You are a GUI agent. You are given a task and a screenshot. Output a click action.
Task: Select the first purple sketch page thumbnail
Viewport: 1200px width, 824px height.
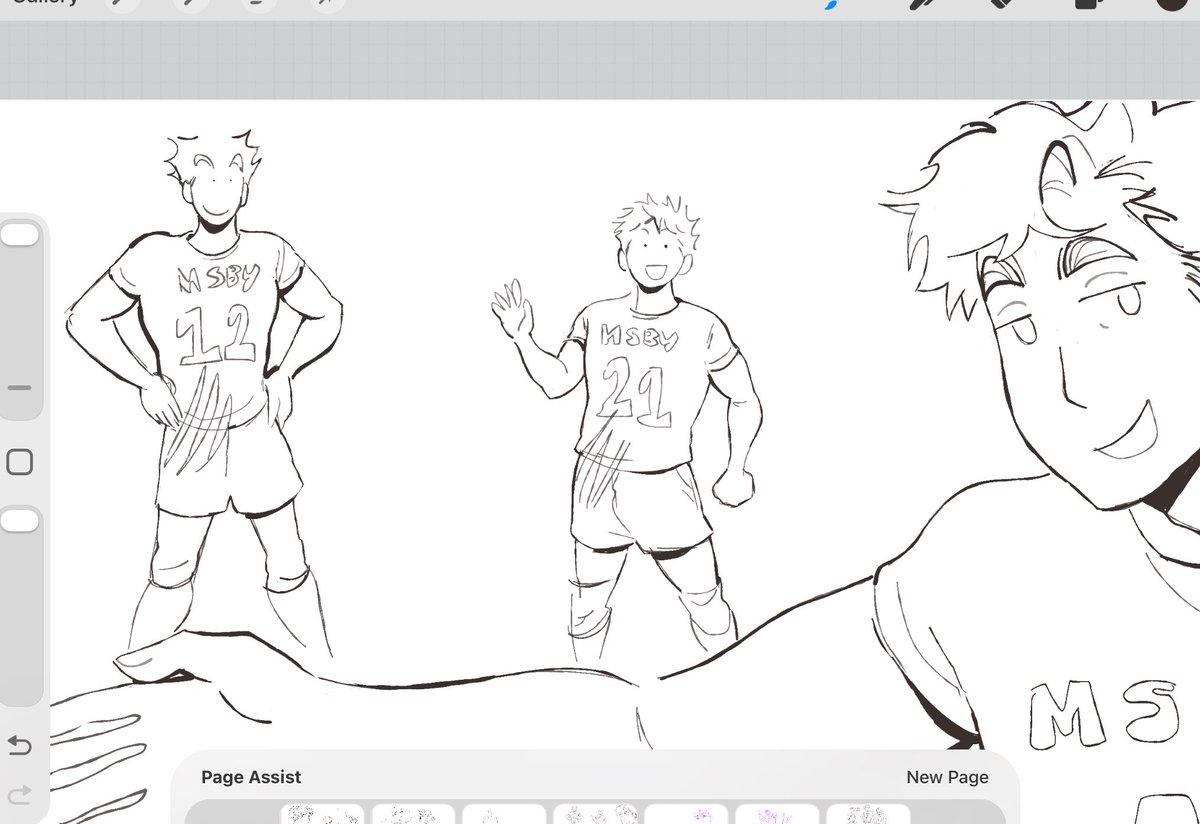pyautogui.click(x=686, y=814)
